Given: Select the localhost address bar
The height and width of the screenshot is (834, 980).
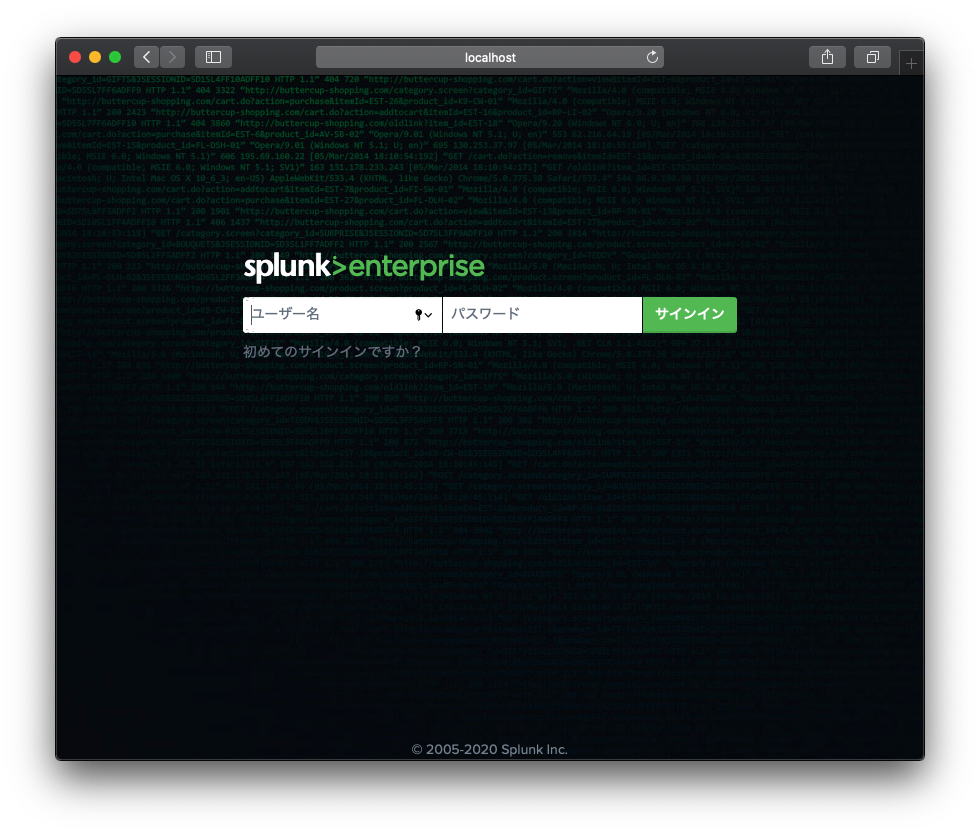Looking at the screenshot, I should click(489, 58).
